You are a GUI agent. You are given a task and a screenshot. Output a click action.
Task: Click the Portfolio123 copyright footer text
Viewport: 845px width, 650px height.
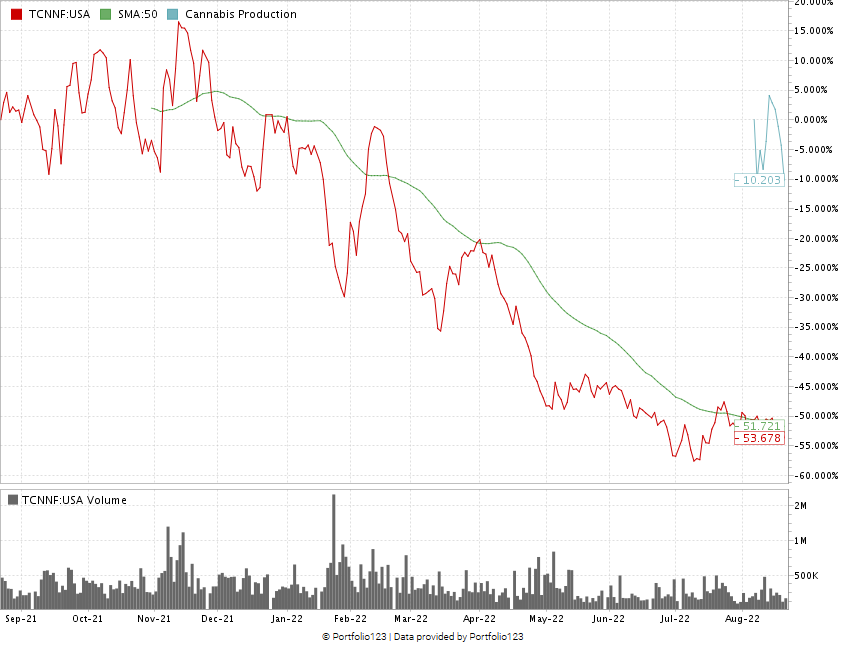[x=422, y=637]
